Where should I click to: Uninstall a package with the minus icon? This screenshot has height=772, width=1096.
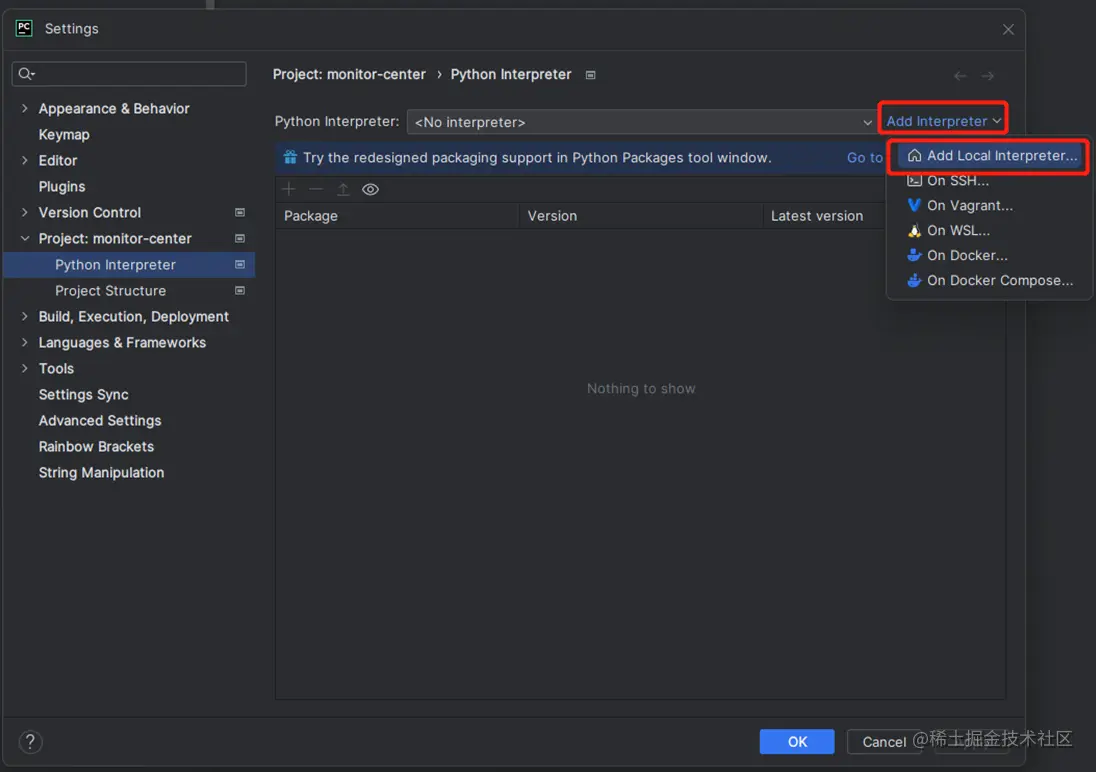click(316, 189)
